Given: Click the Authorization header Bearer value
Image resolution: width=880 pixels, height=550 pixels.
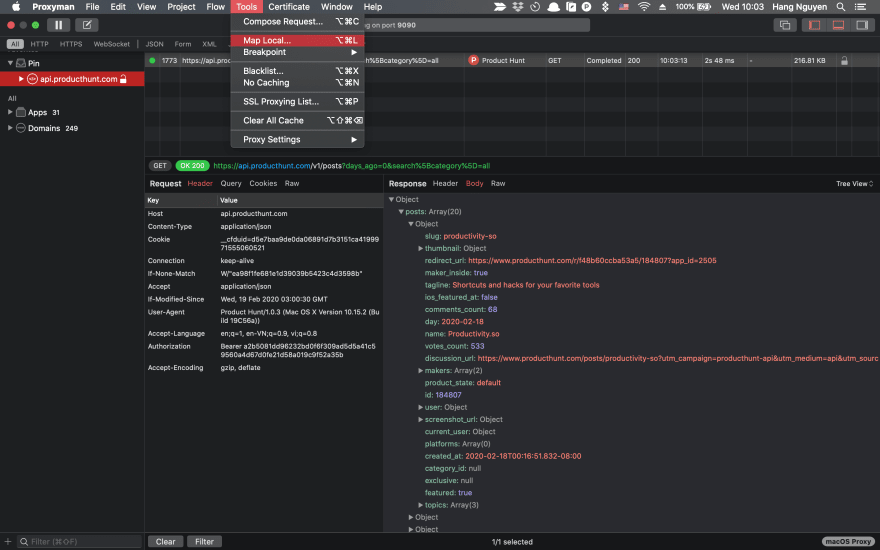Looking at the screenshot, I should pos(298,351).
